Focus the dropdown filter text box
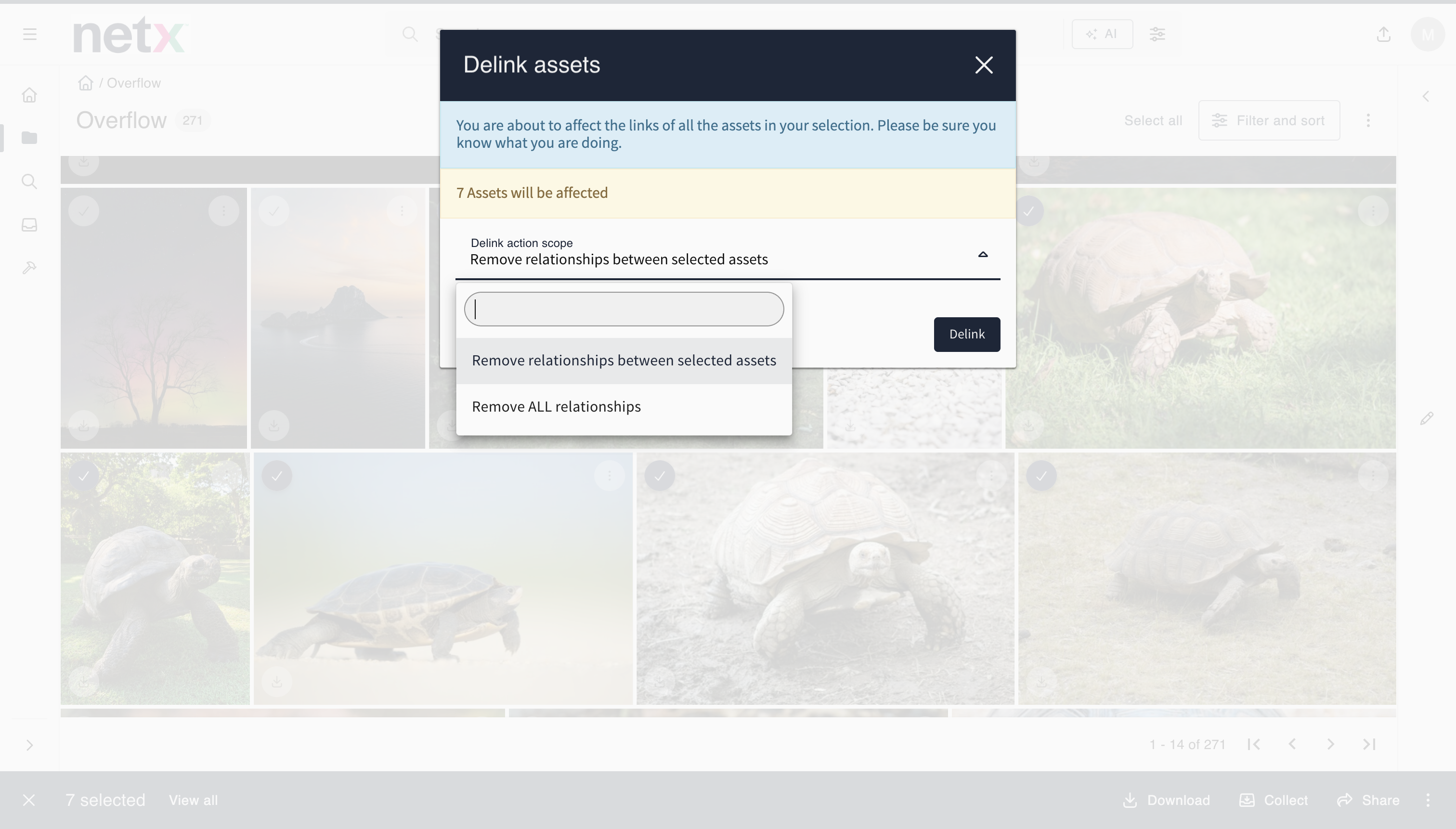 [624, 309]
